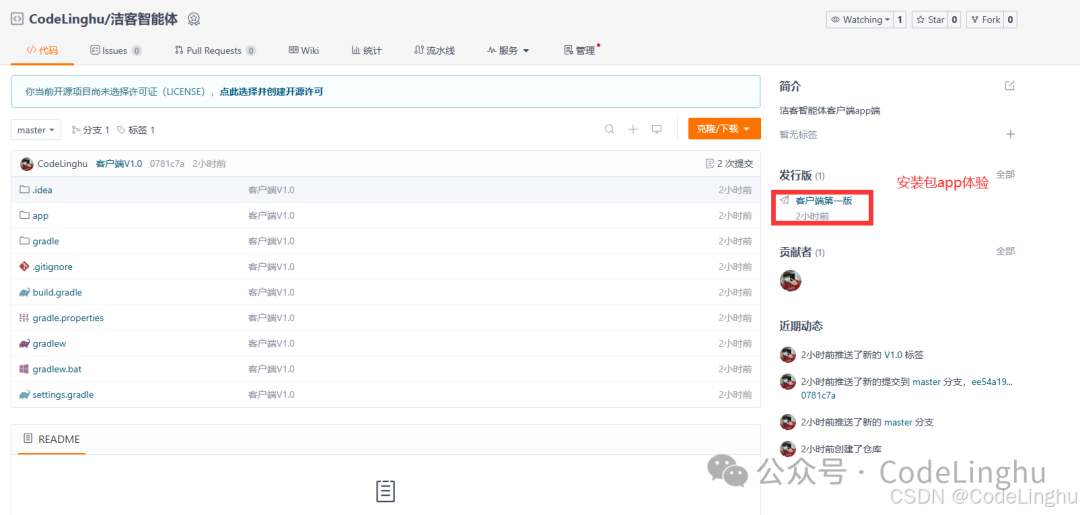Click the avatar beside the V1.0 标签 activity
The image size is (1080, 515).
(788, 355)
